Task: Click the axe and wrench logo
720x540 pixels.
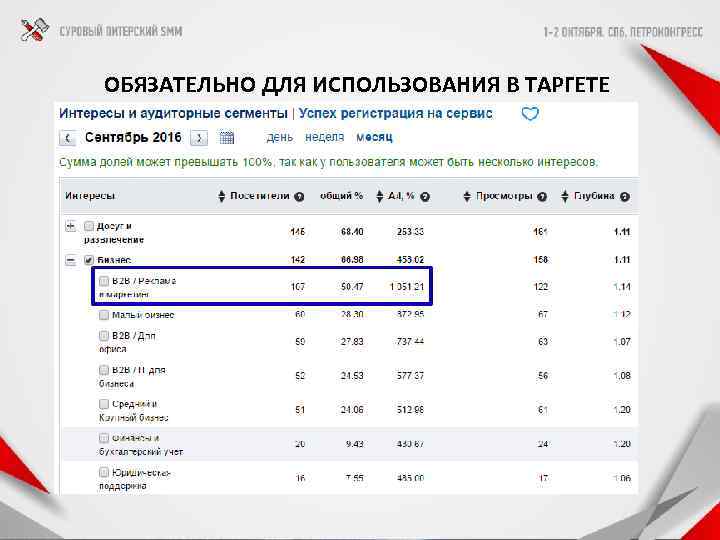Action: tap(34, 30)
